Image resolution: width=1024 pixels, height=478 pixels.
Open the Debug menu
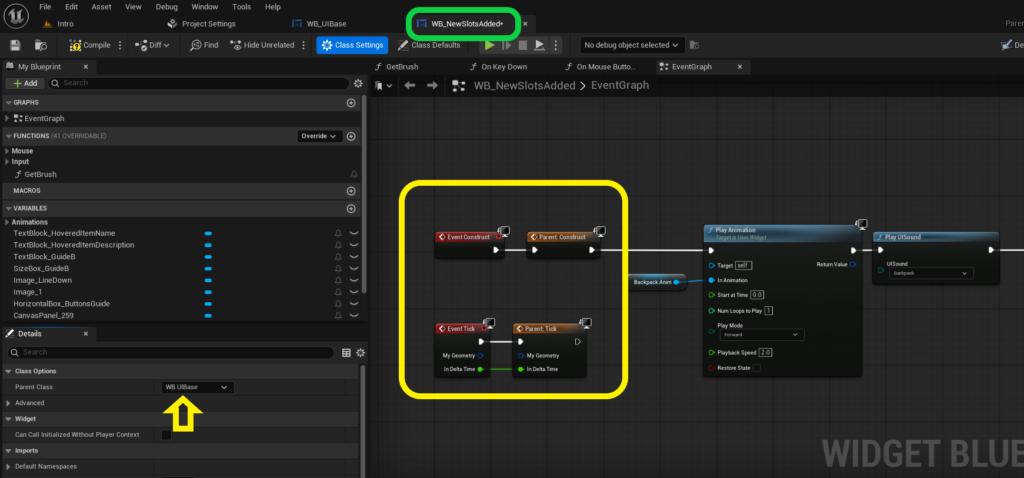point(167,7)
